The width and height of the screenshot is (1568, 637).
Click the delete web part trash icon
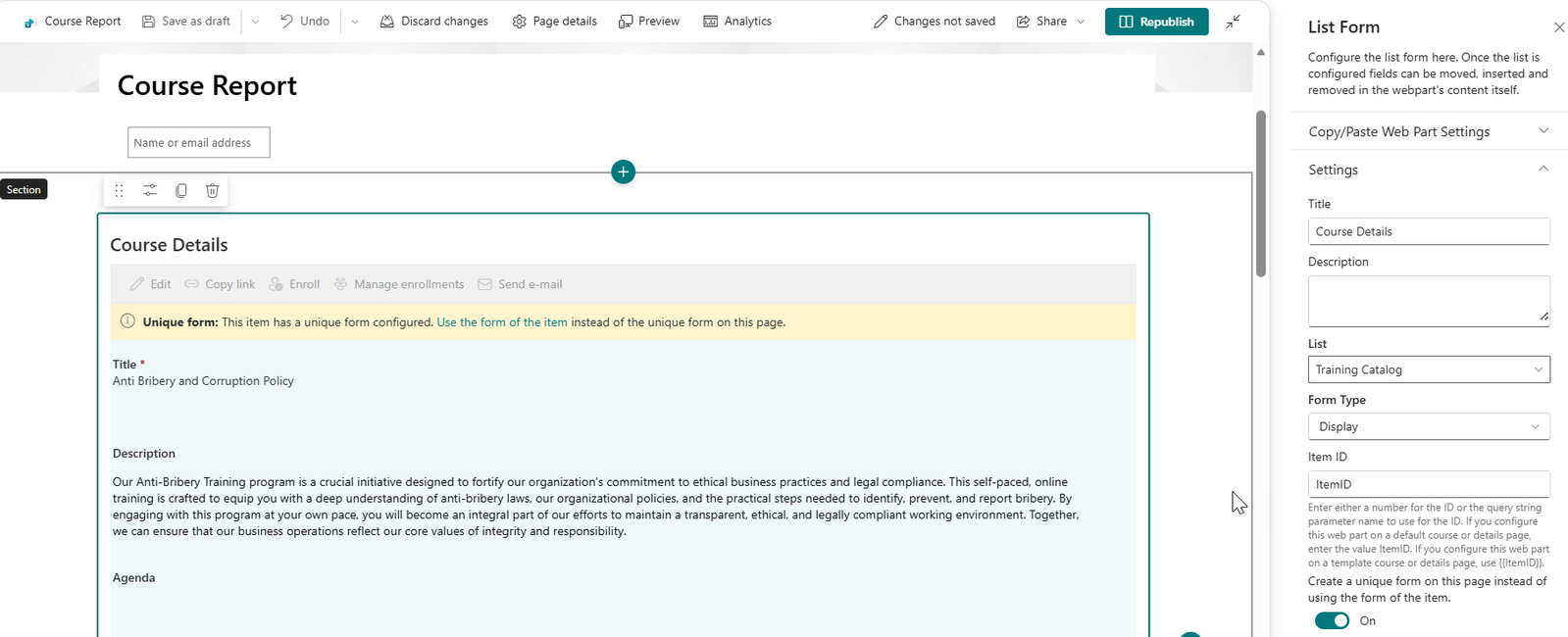[212, 190]
